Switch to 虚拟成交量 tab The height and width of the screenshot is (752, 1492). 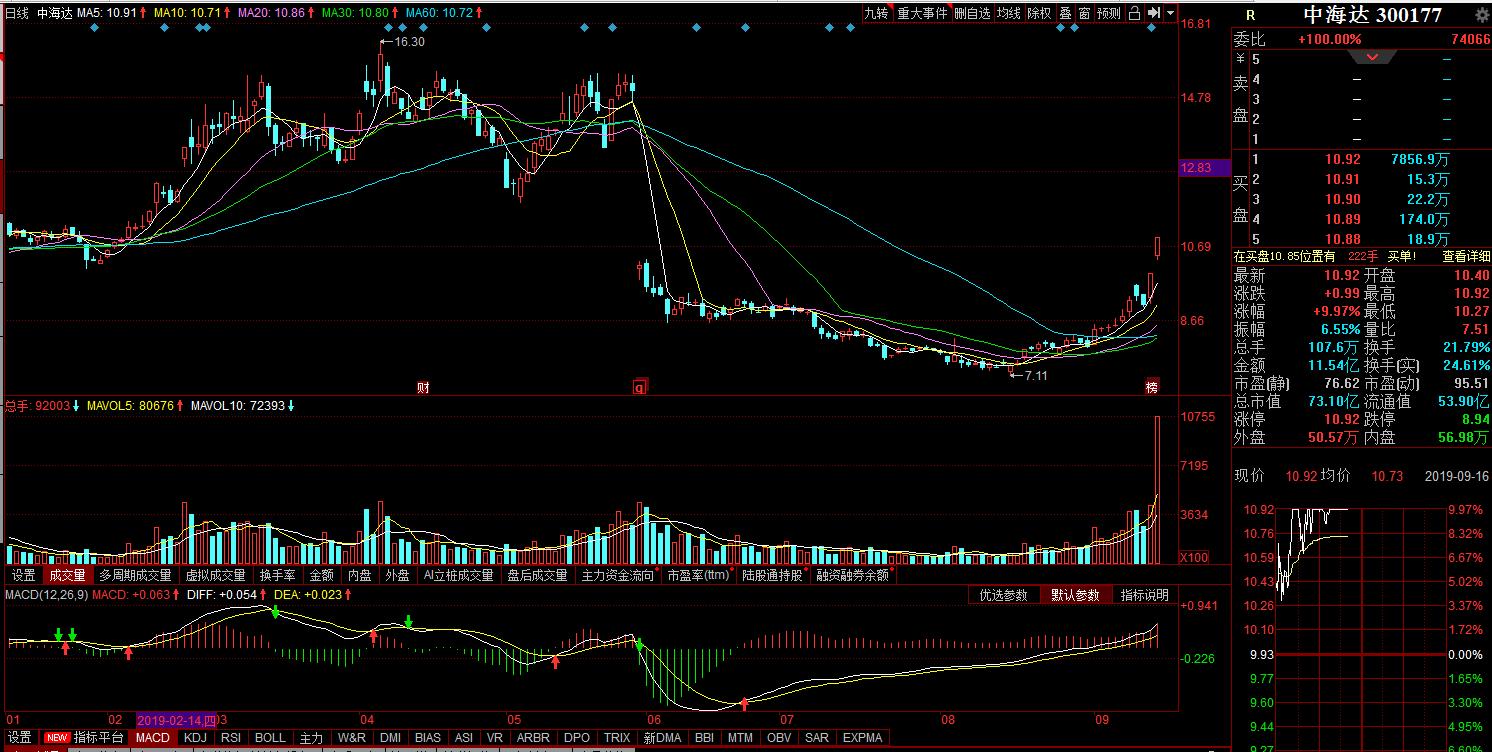[215, 575]
